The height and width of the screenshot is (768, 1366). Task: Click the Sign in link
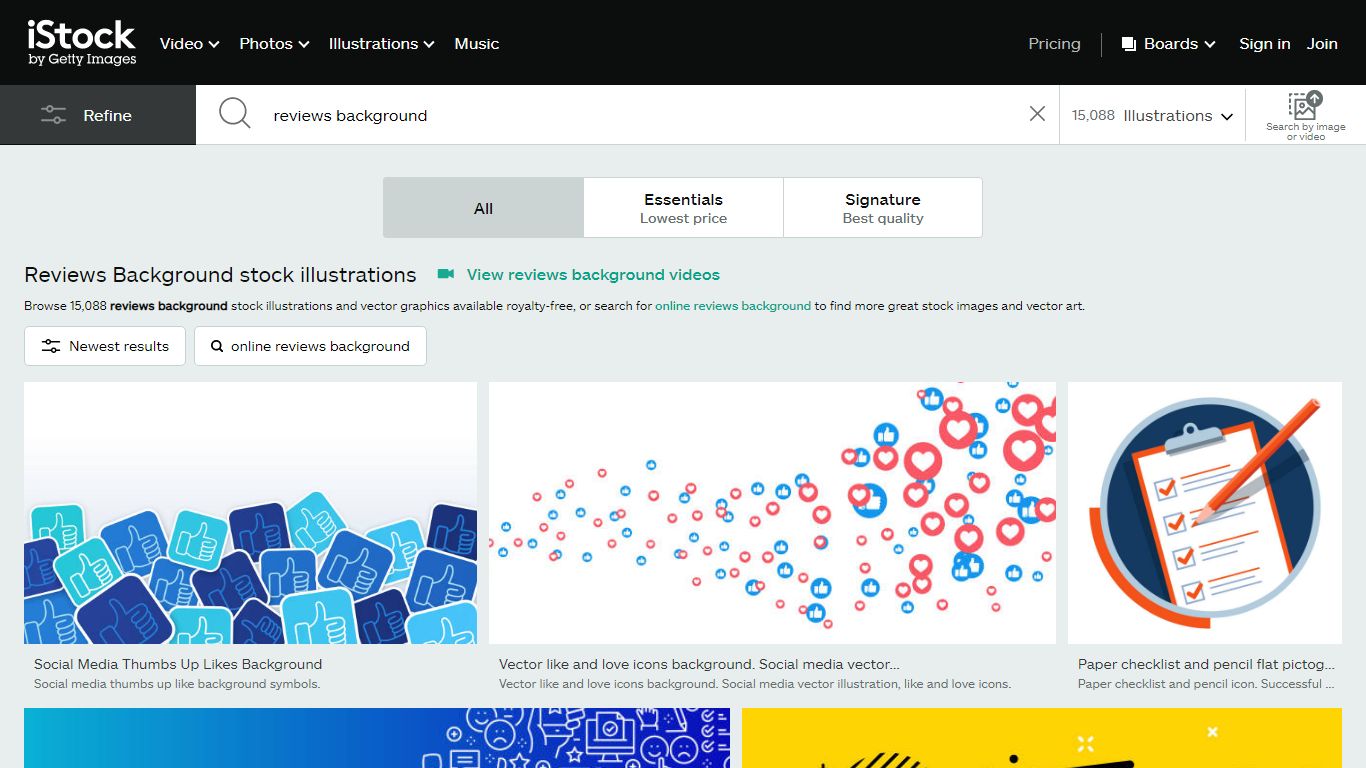(x=1264, y=44)
